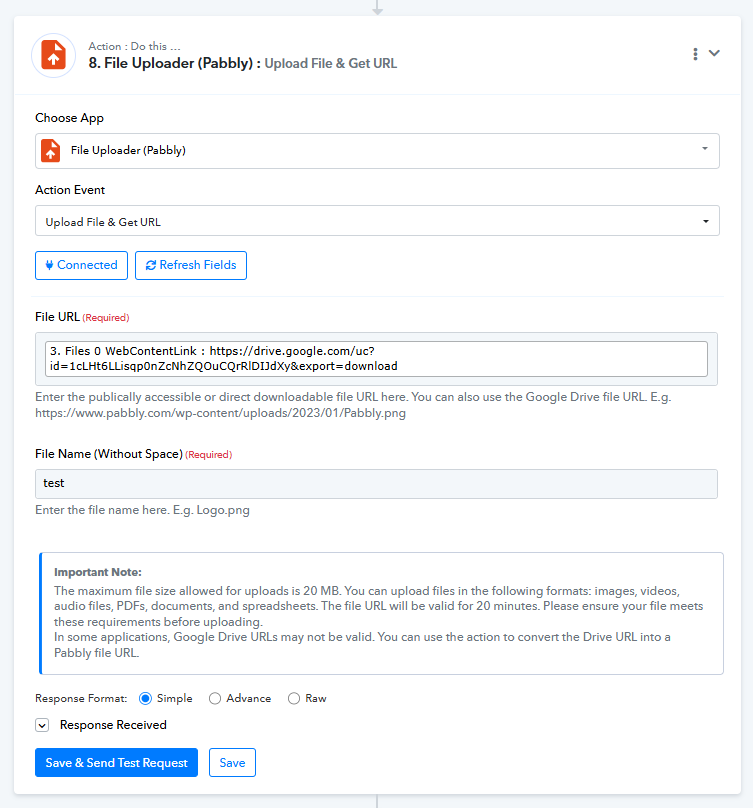Viewport: 753px width, 808px height.
Task: Click File Uploader icon inside Choose App box
Action: (51, 150)
